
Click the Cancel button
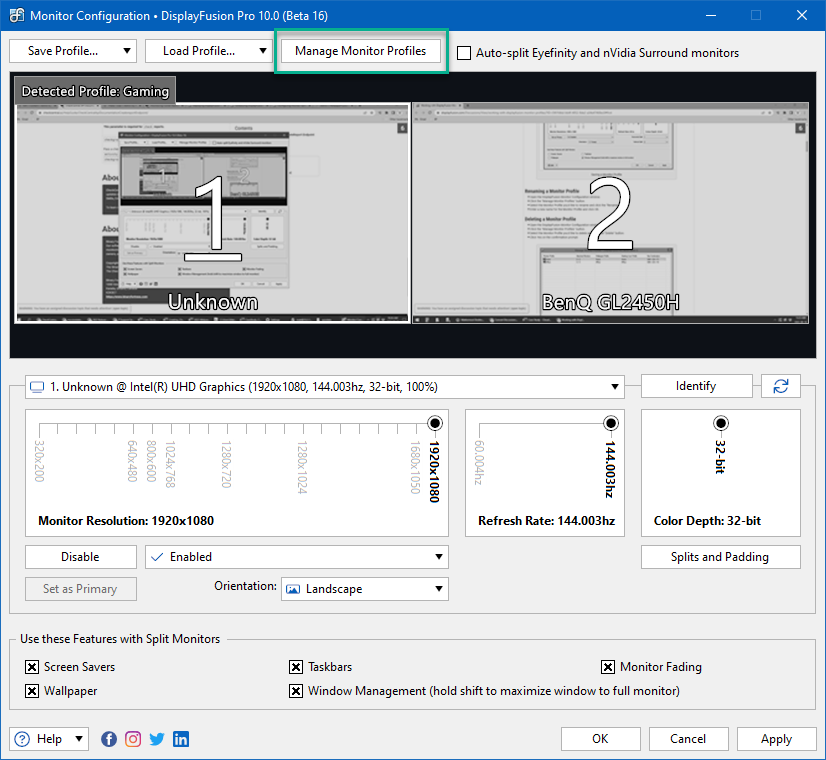(x=688, y=739)
